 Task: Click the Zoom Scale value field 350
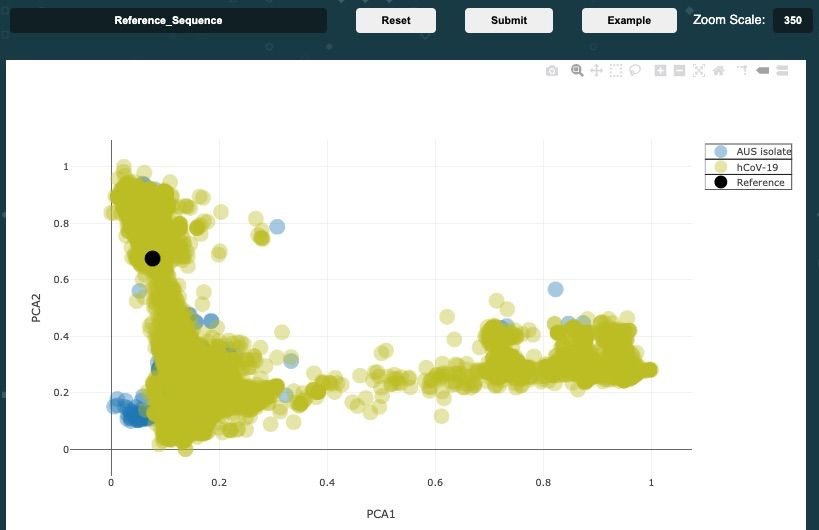[792, 20]
